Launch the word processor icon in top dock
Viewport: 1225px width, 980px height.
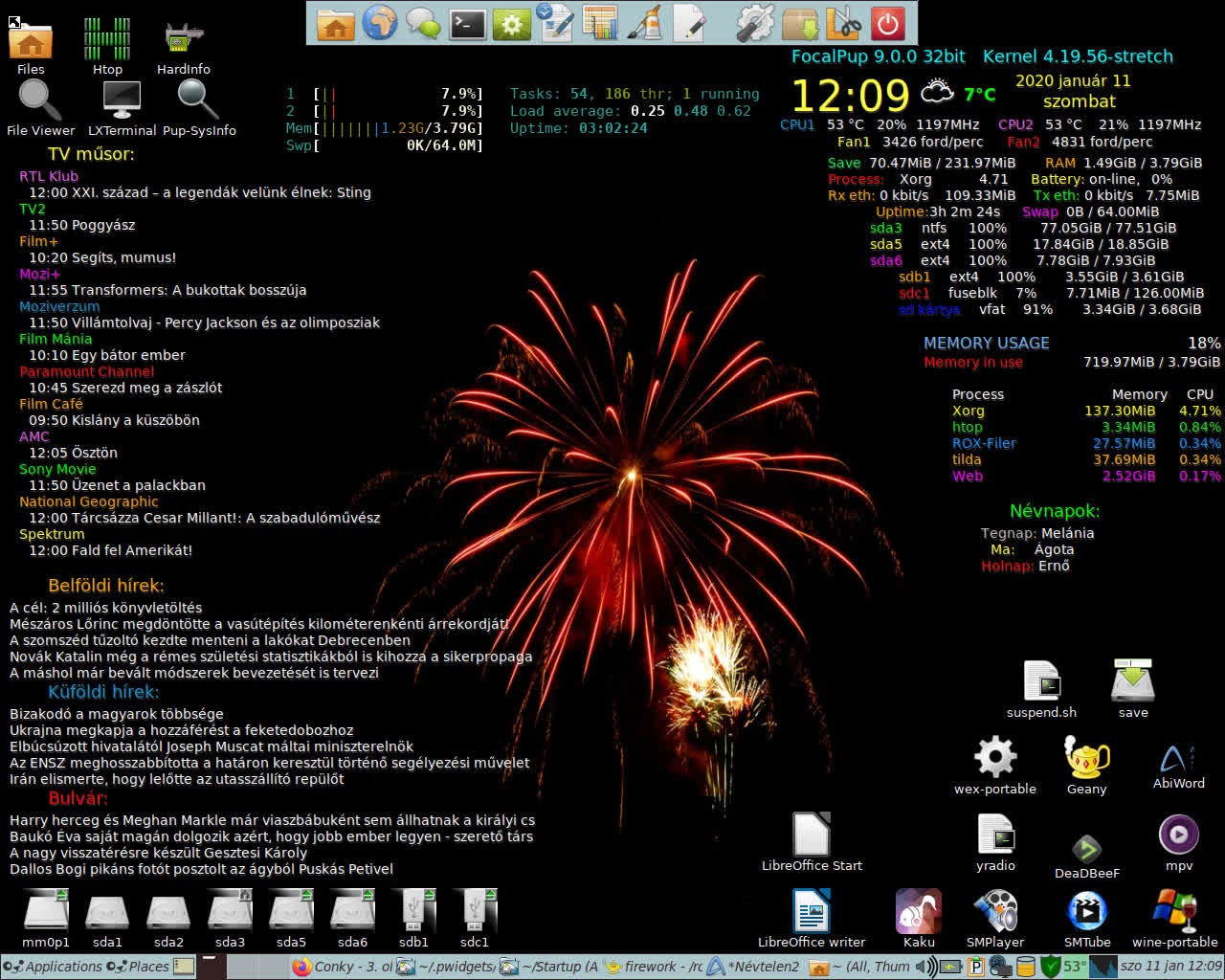coord(556,23)
